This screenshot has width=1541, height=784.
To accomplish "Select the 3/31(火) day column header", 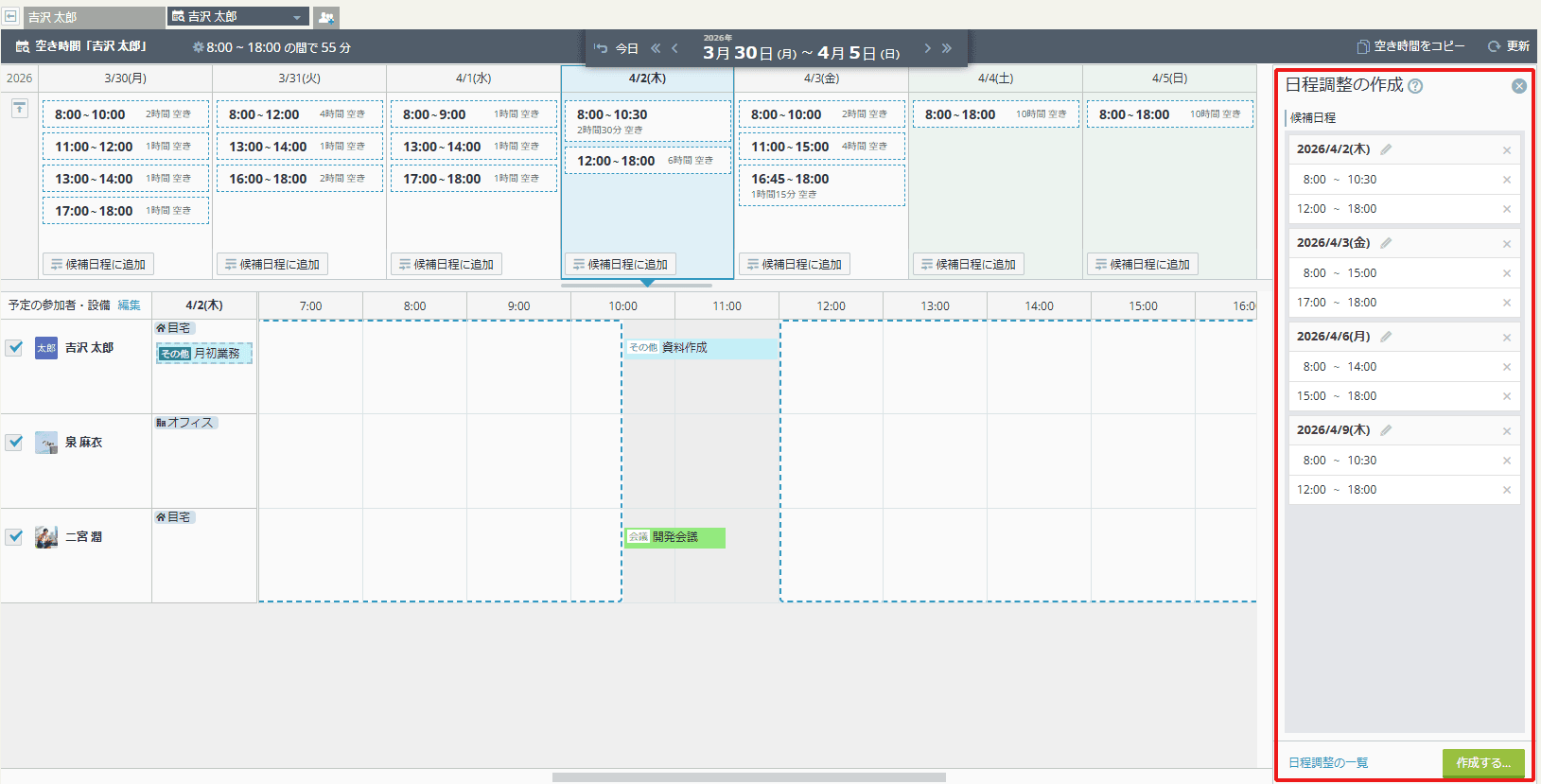I will [x=299, y=78].
